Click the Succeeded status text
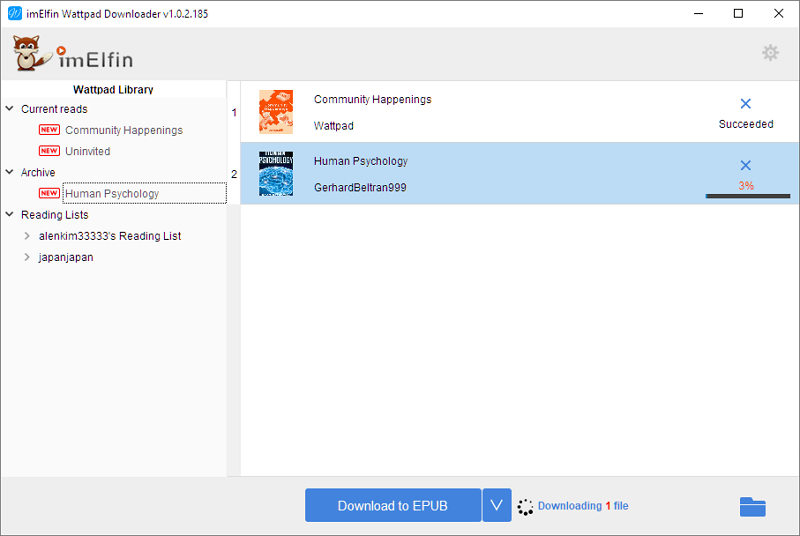The image size is (800, 536). pos(746,124)
